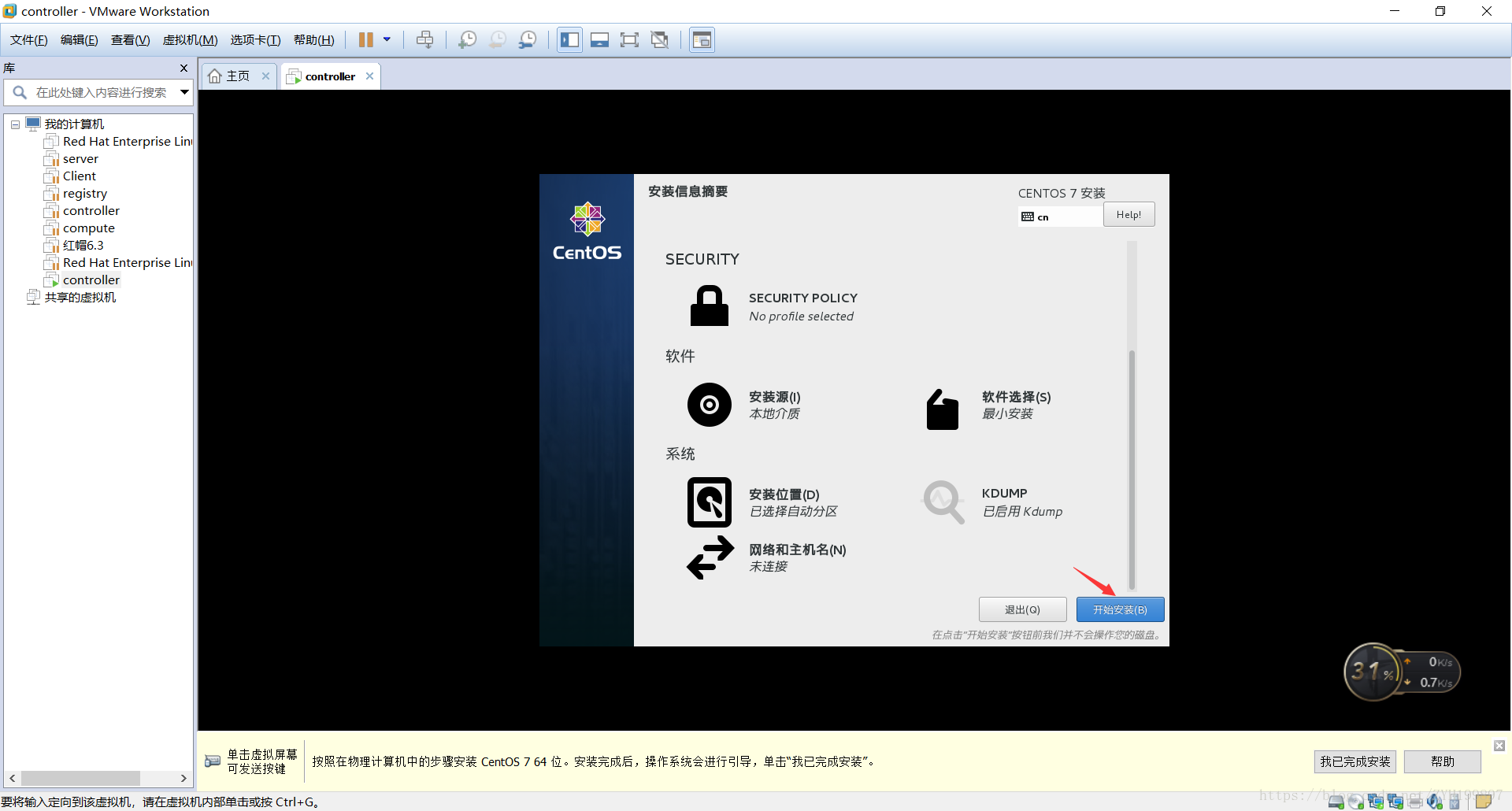Image resolution: width=1512 pixels, height=811 pixels.
Task: Open 安装位置 installation destination disk icon
Action: point(710,502)
